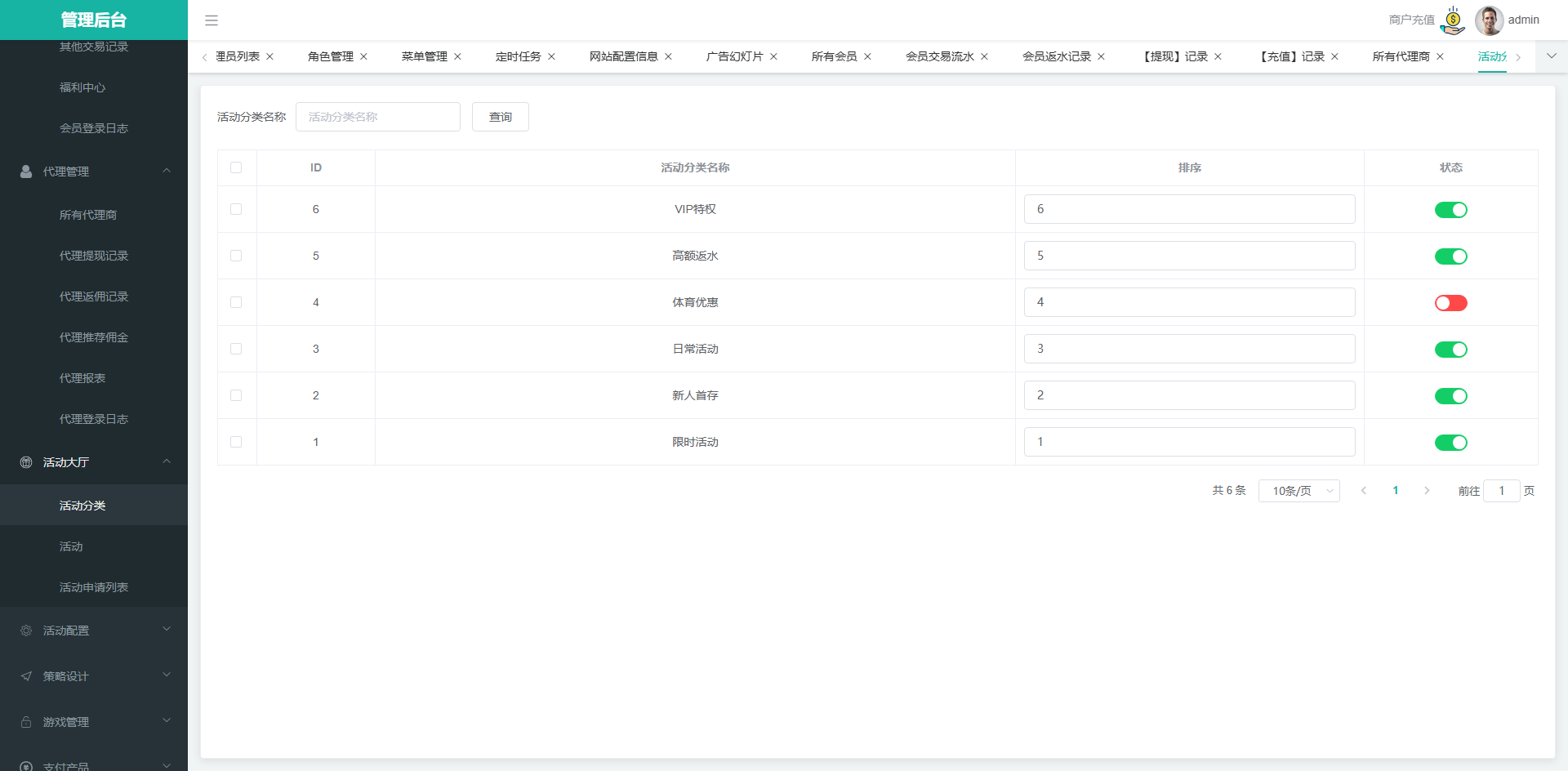The height and width of the screenshot is (771, 1568).
Task: Open 活动申请列表 in the sidebar
Action: coord(94,587)
